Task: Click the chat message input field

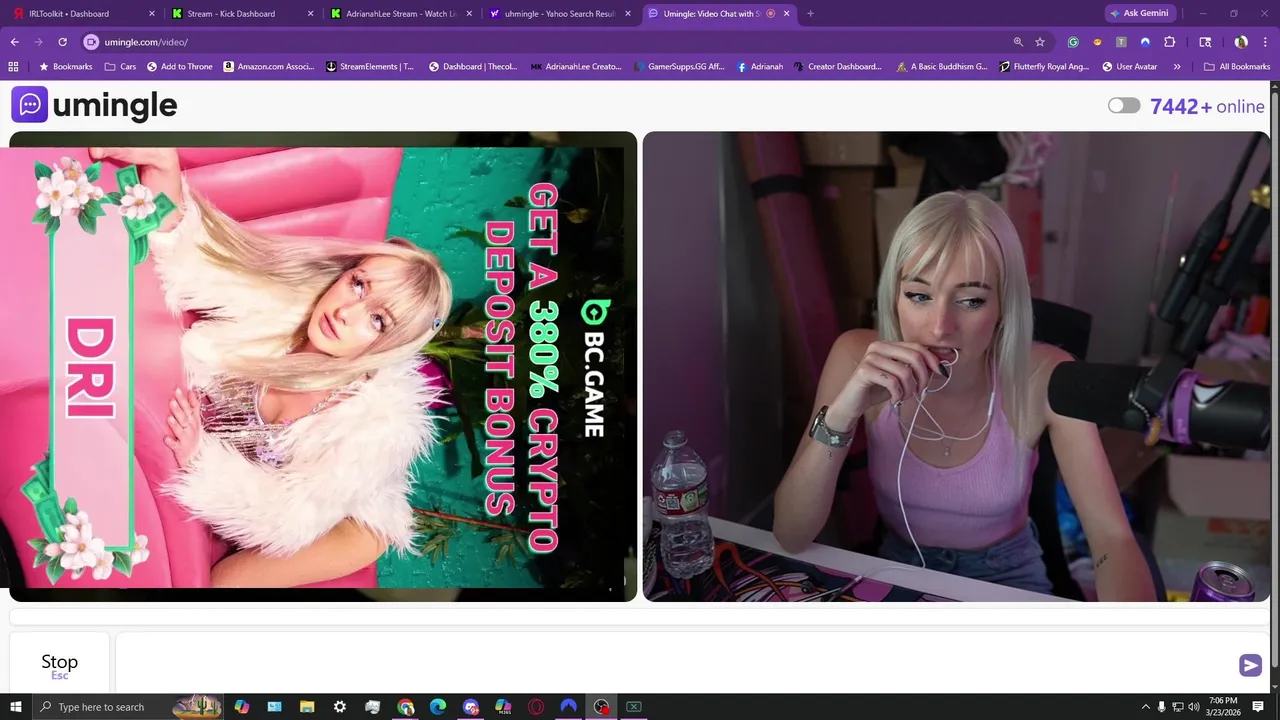Action: [675, 664]
